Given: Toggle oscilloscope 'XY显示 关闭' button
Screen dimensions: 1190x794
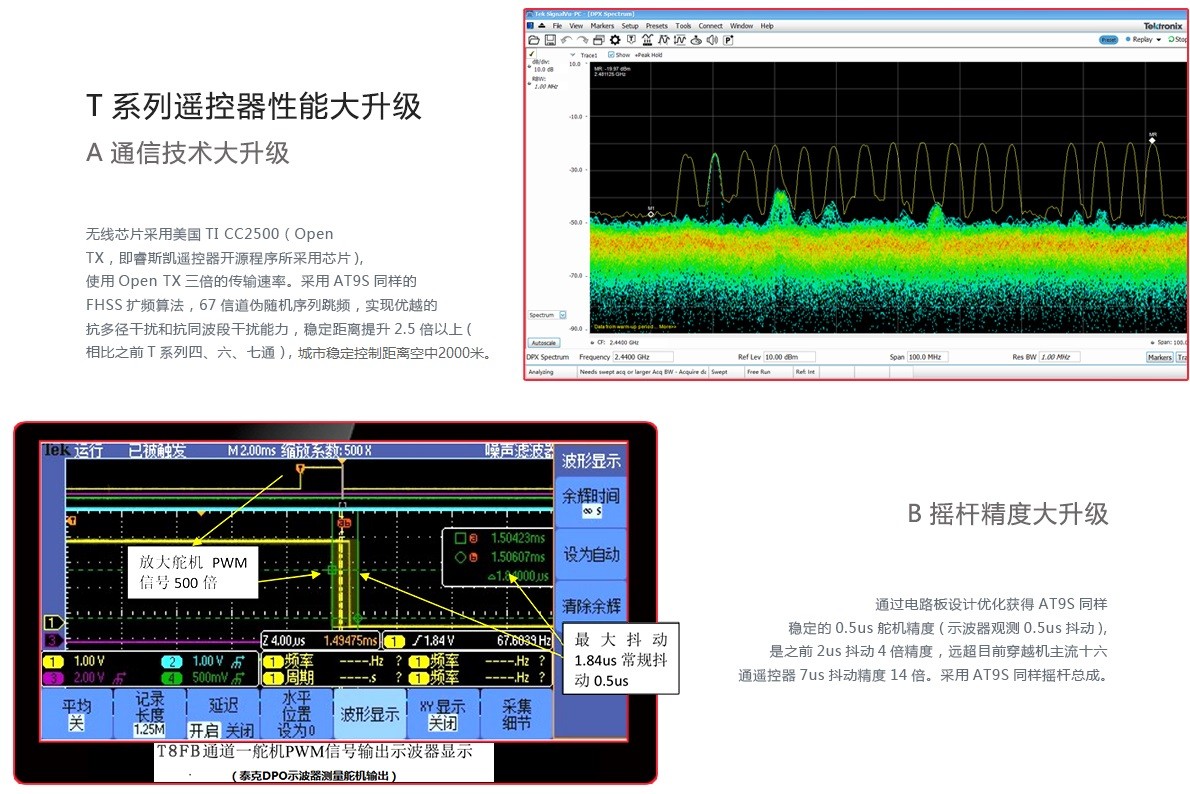Looking at the screenshot, I should [442, 714].
